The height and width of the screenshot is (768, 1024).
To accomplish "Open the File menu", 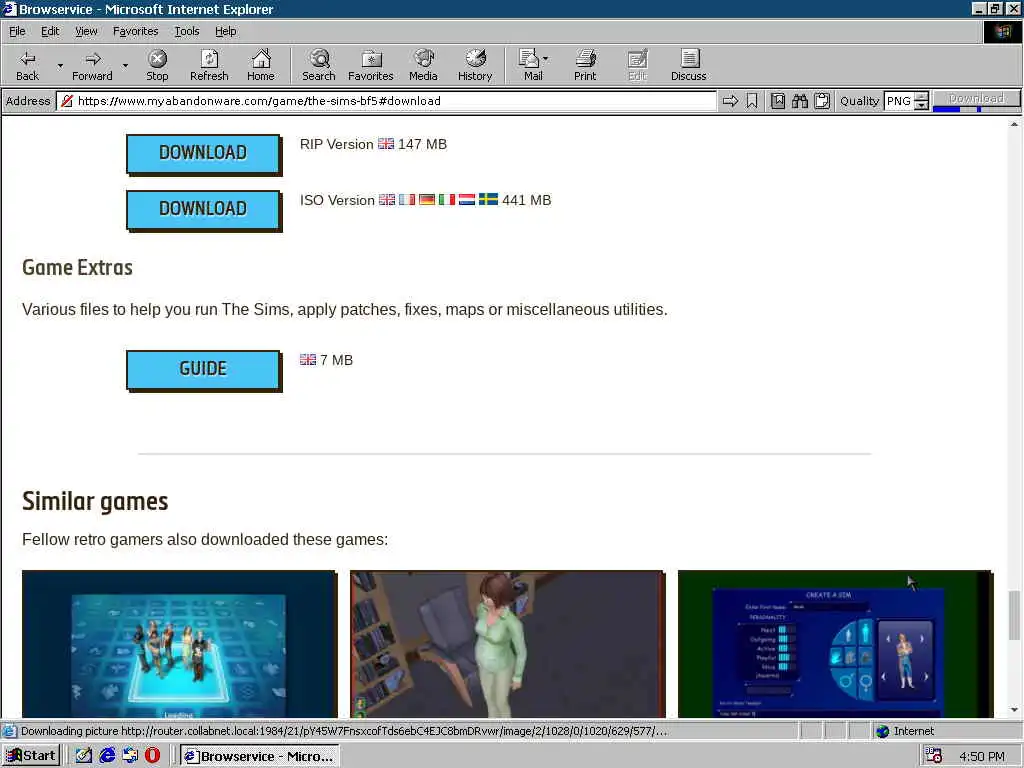I will click(x=17, y=31).
